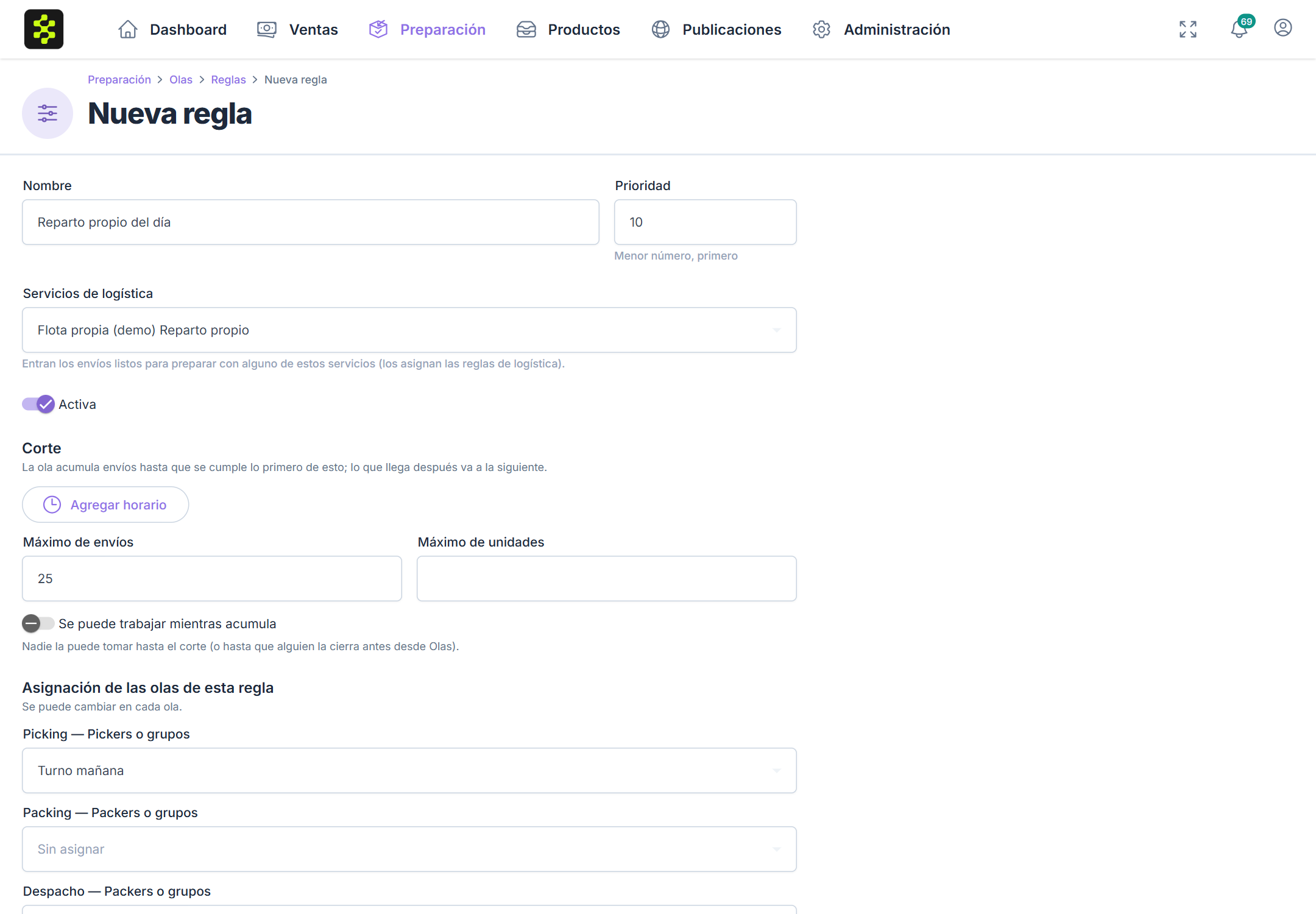Expand Servicios de logística dropdown arrow
The height and width of the screenshot is (914, 1316).
777,330
